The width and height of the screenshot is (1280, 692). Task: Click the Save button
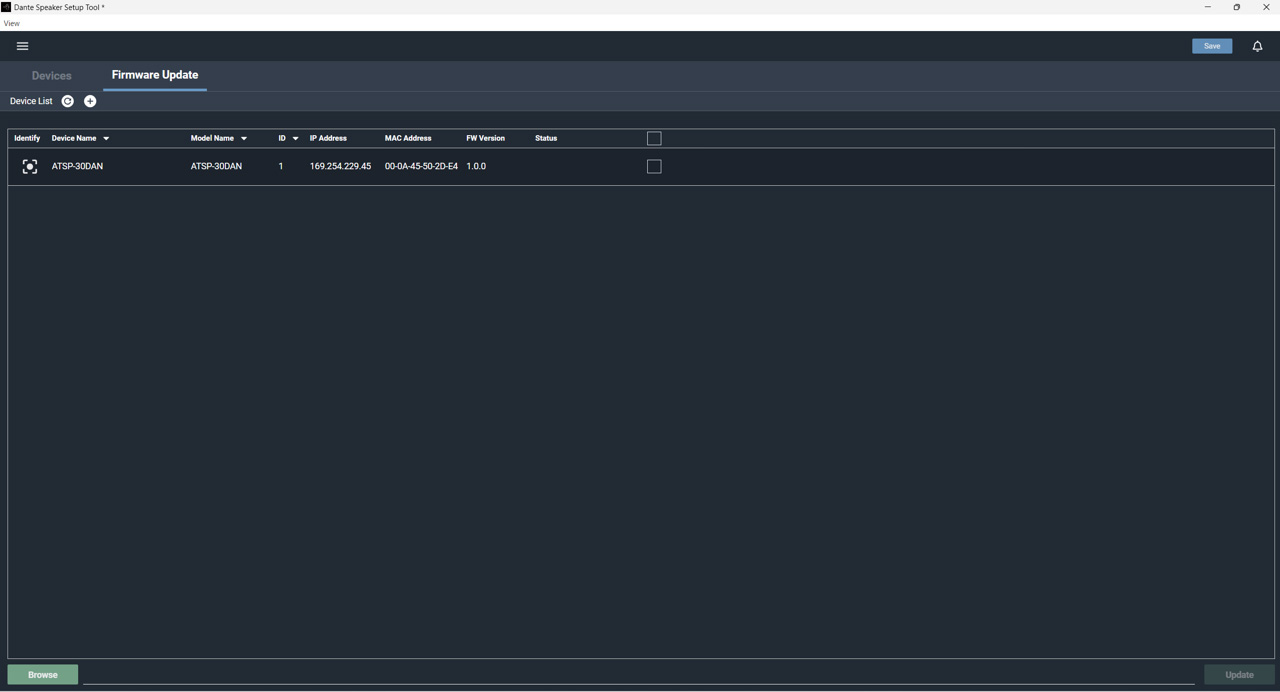pos(1212,46)
